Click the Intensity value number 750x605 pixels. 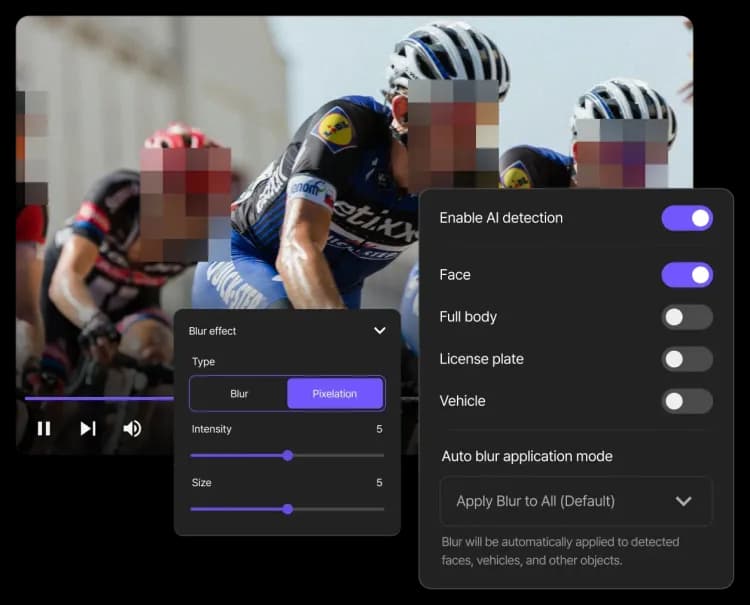[379, 429]
